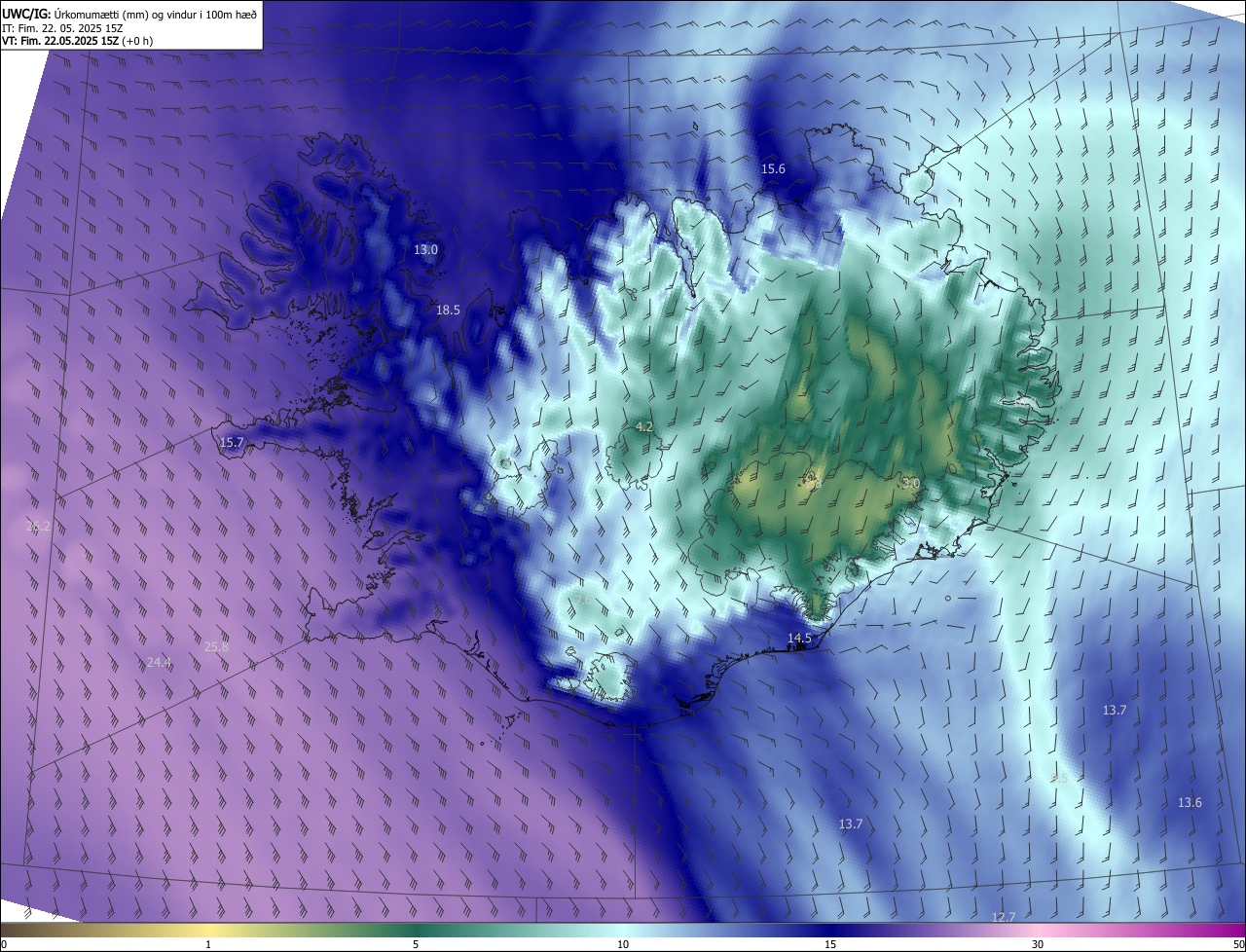Click the colorbar tick label 10
Viewport: 1246px width, 952px height.
coord(623,944)
